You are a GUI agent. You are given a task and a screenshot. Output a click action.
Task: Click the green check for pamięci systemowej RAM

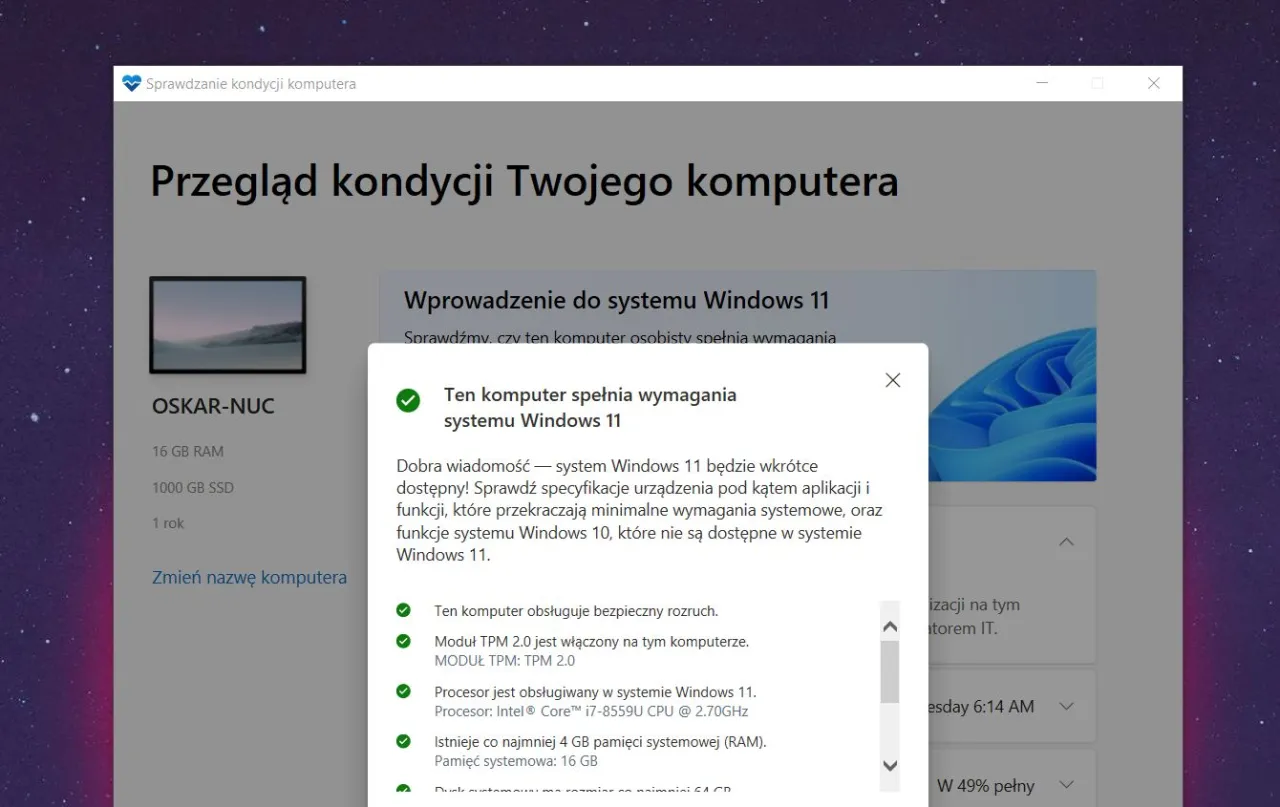coord(404,741)
